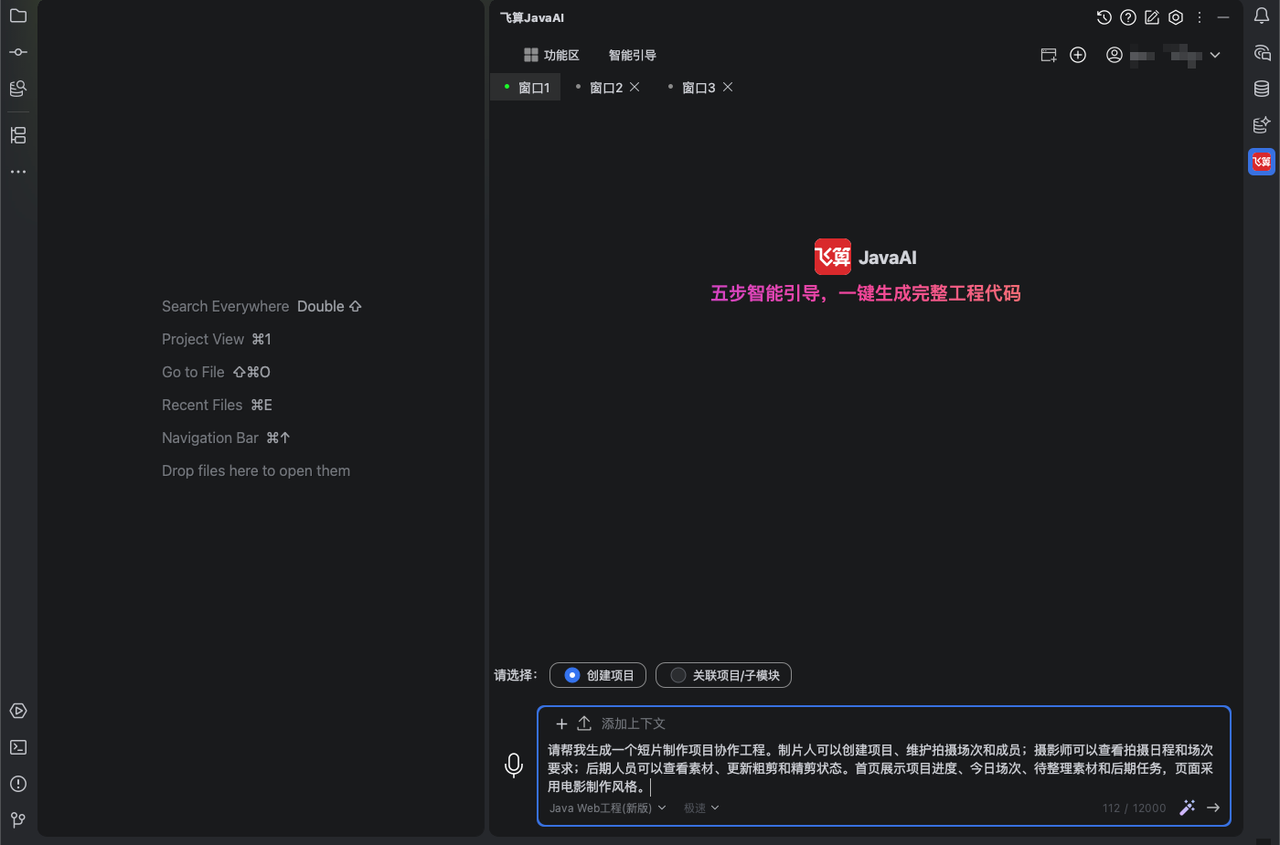The width and height of the screenshot is (1280, 845).
Task: Click the 'Navigation Bar' hint text
Action: 210,438
